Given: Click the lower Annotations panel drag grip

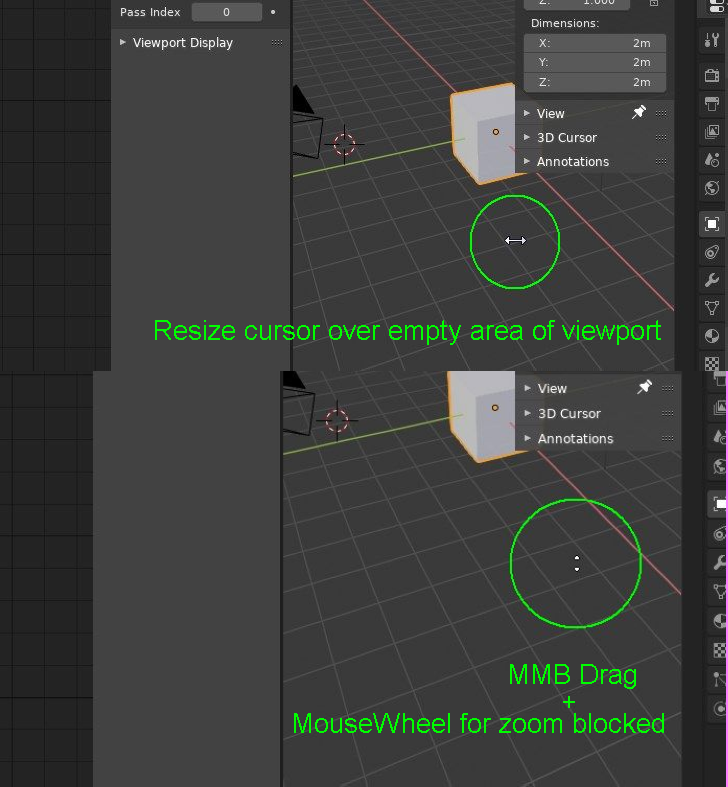Looking at the screenshot, I should [667, 438].
